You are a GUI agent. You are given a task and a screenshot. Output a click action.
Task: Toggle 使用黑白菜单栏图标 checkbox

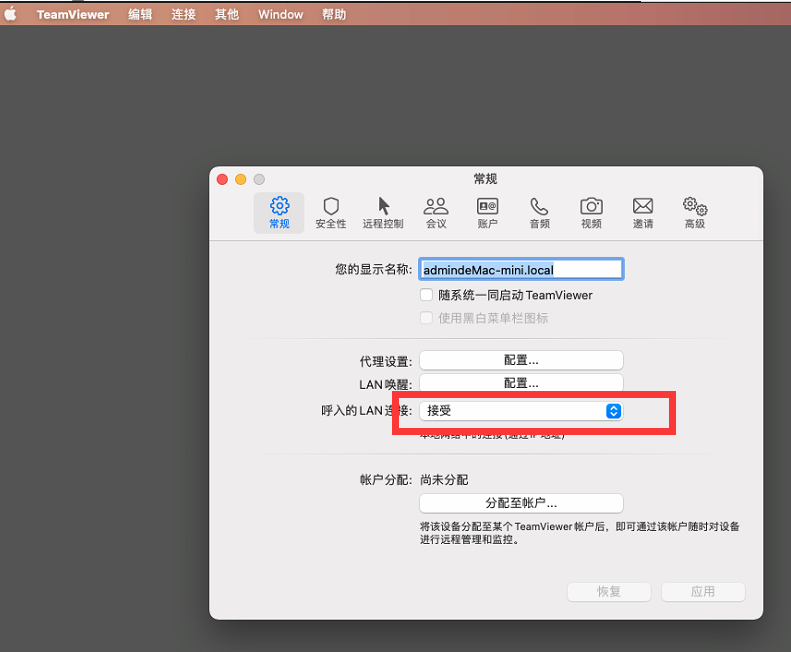[426, 317]
